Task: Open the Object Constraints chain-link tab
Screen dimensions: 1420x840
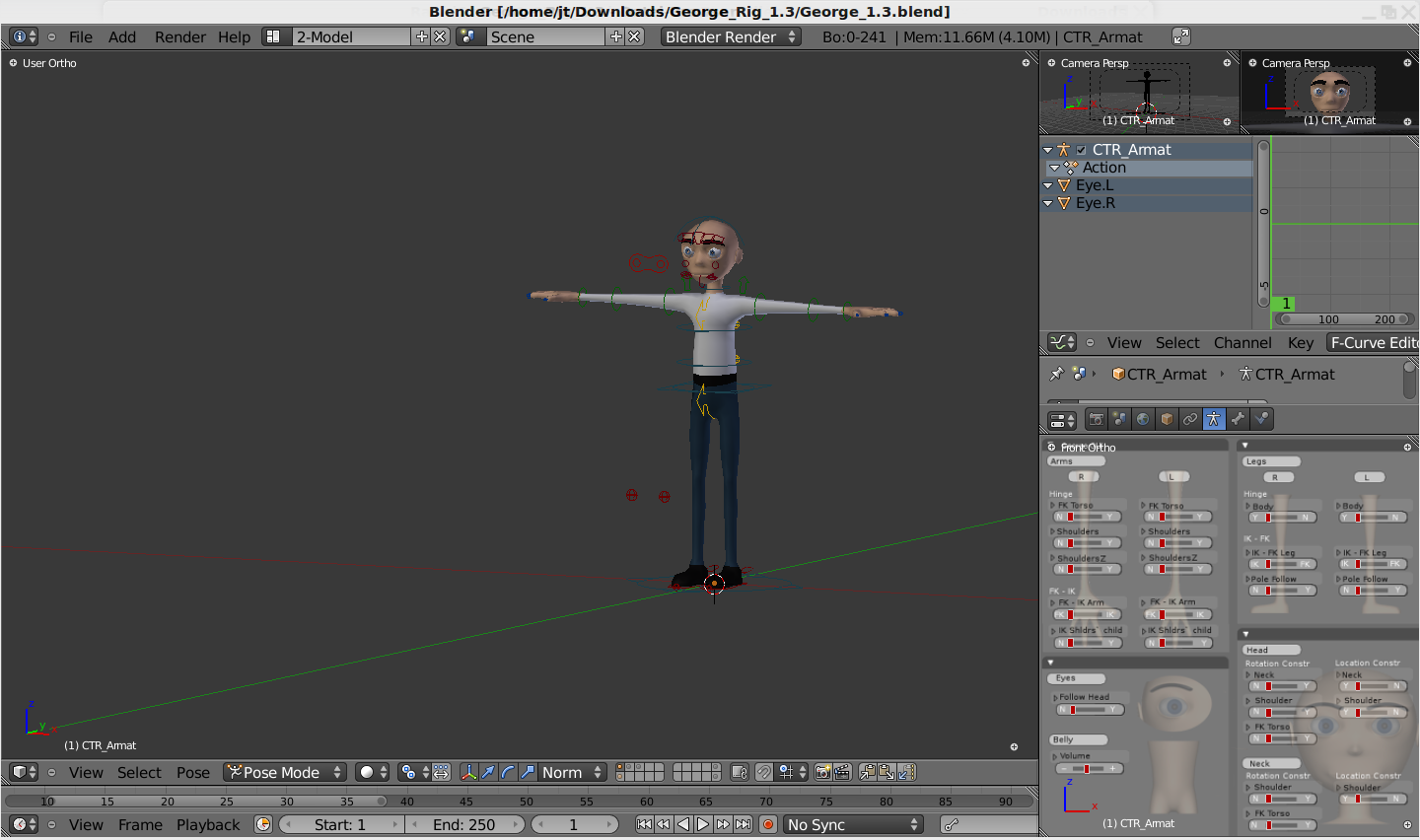Action: click(1190, 419)
